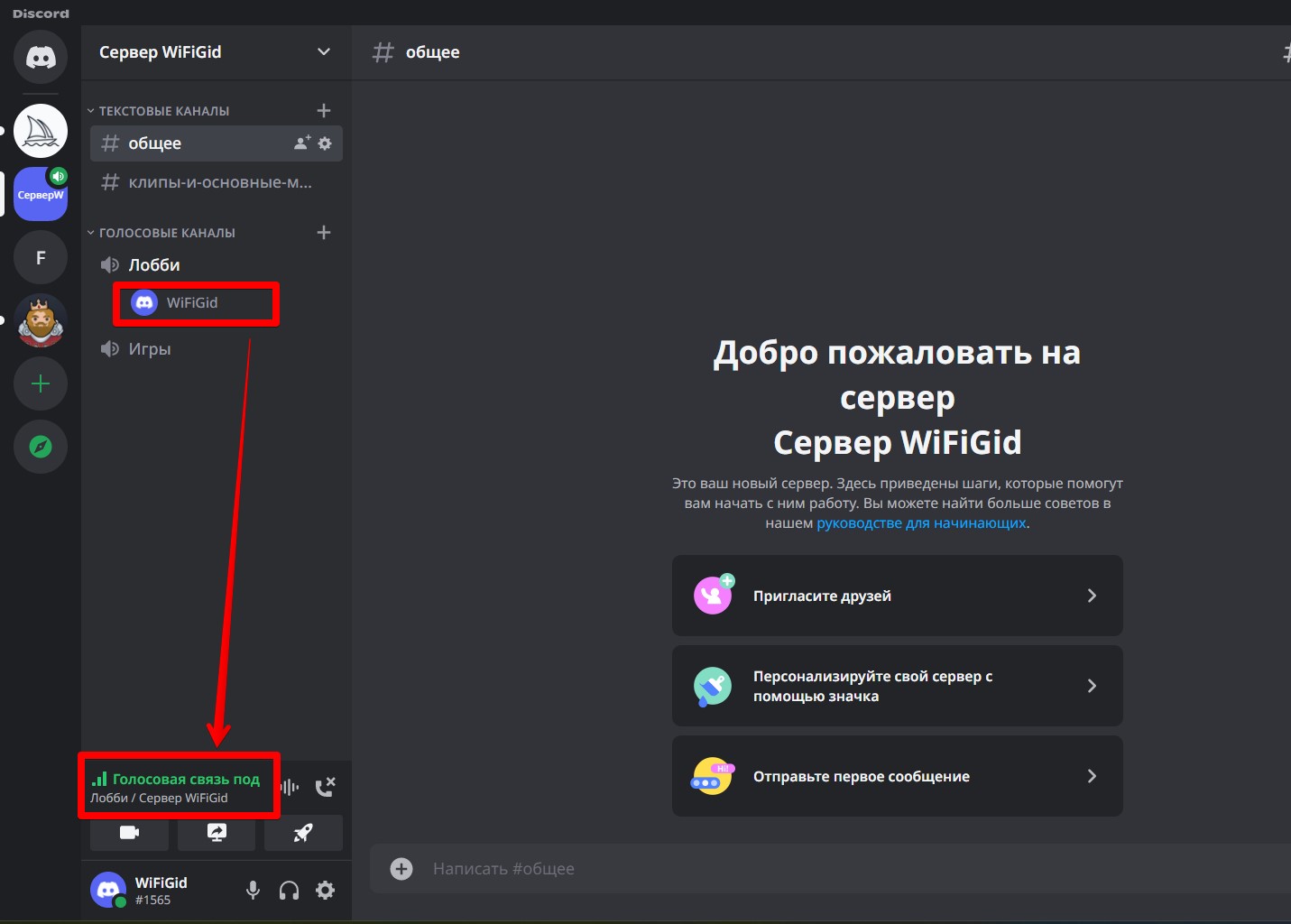1291x924 pixels.
Task: Select the общее text channel
Action: pyautogui.click(x=217, y=143)
